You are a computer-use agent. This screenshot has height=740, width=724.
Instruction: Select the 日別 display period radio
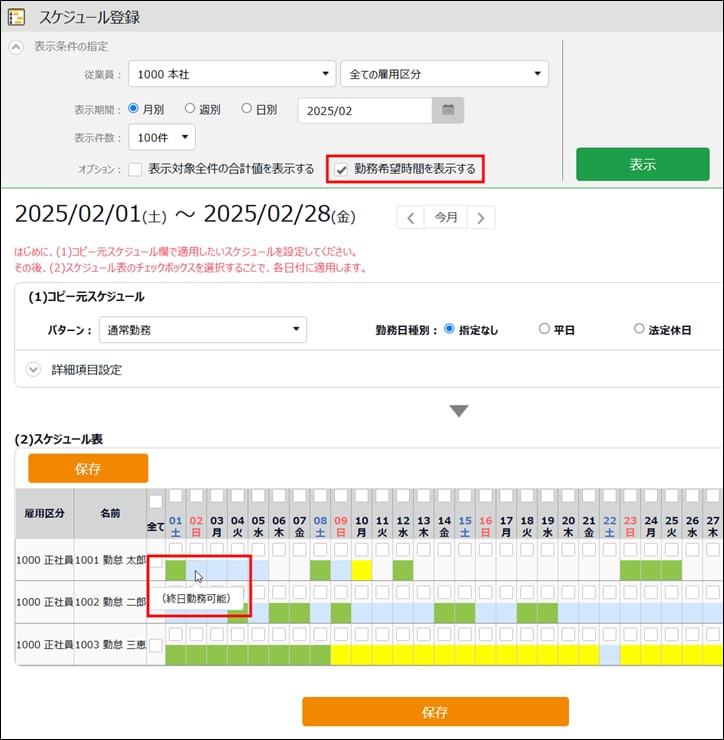click(x=247, y=109)
